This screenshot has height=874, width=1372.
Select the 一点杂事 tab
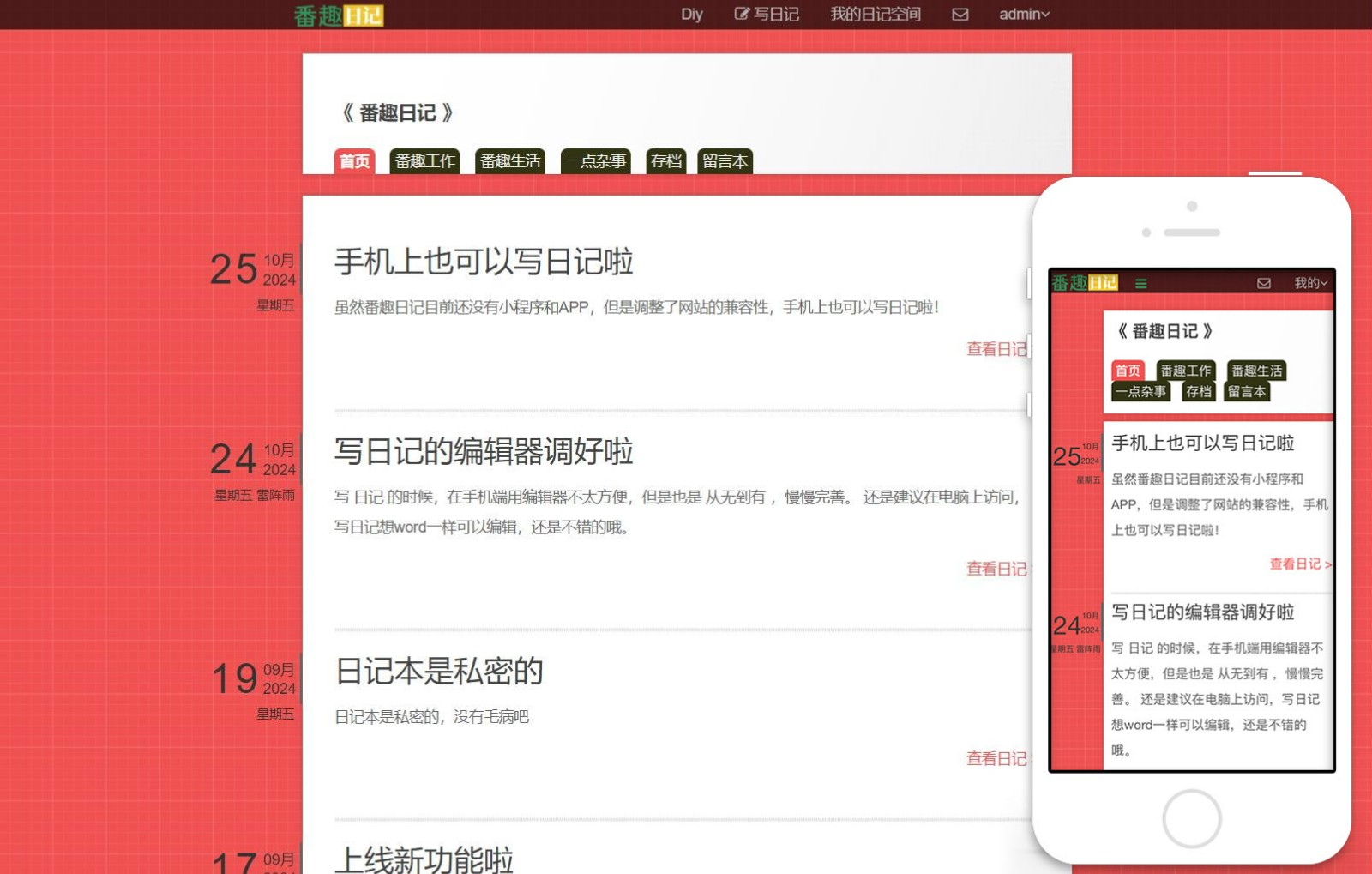click(x=596, y=161)
